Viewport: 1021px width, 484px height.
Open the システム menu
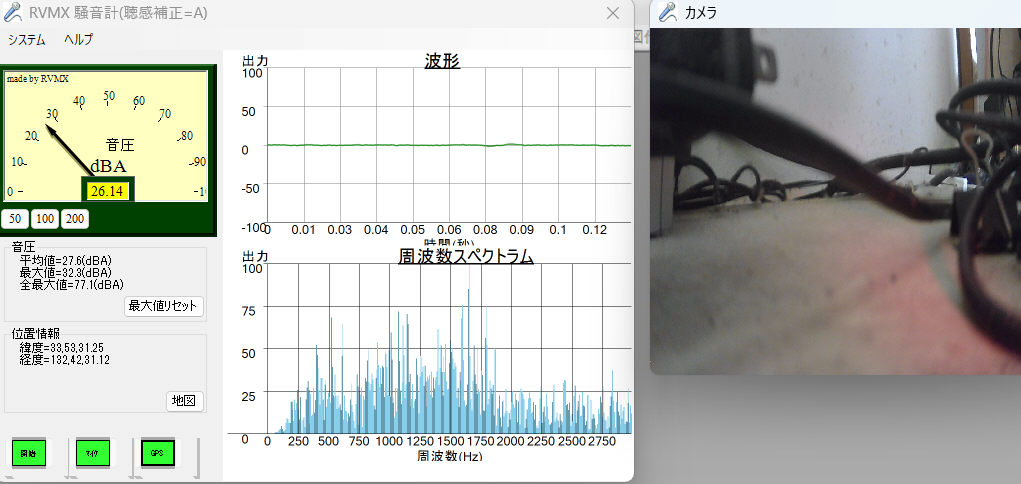point(27,39)
